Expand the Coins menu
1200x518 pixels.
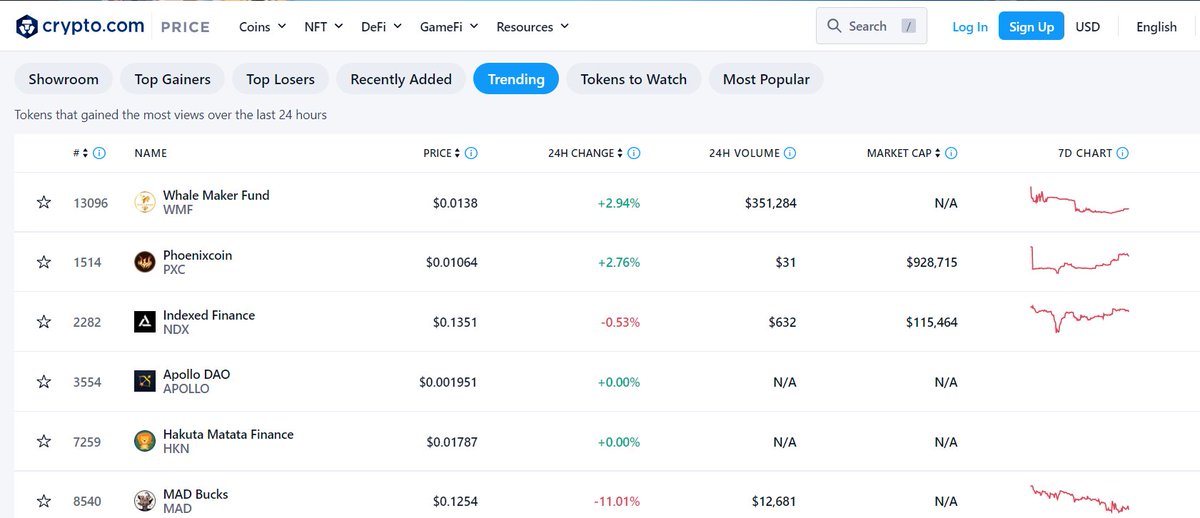coord(263,27)
